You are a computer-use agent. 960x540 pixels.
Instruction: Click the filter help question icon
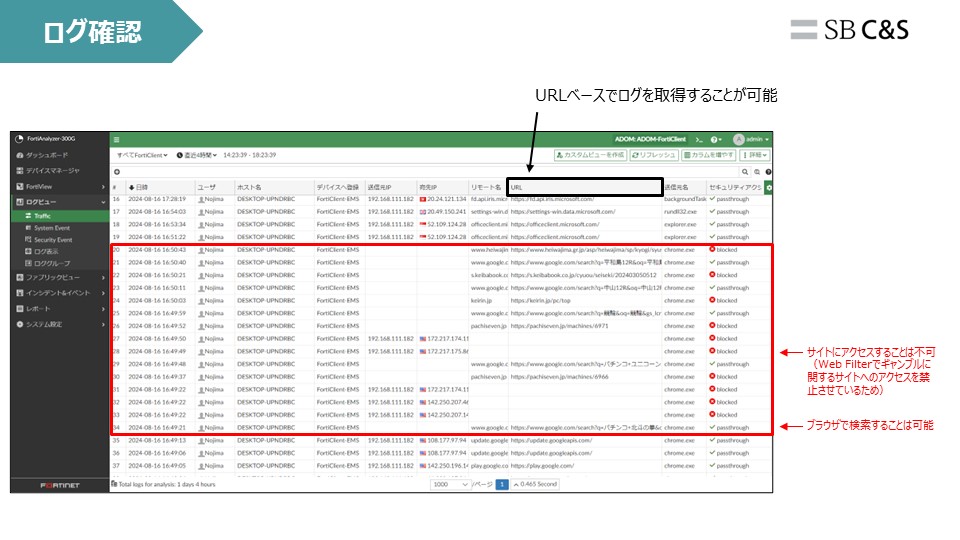point(768,172)
